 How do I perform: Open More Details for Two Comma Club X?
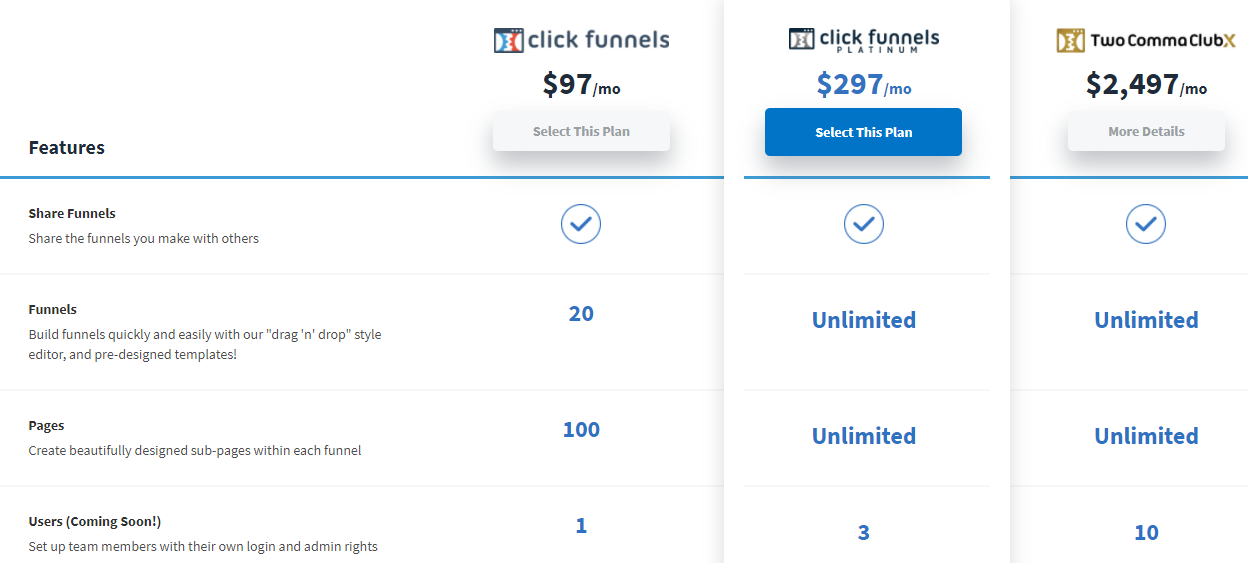1146,131
